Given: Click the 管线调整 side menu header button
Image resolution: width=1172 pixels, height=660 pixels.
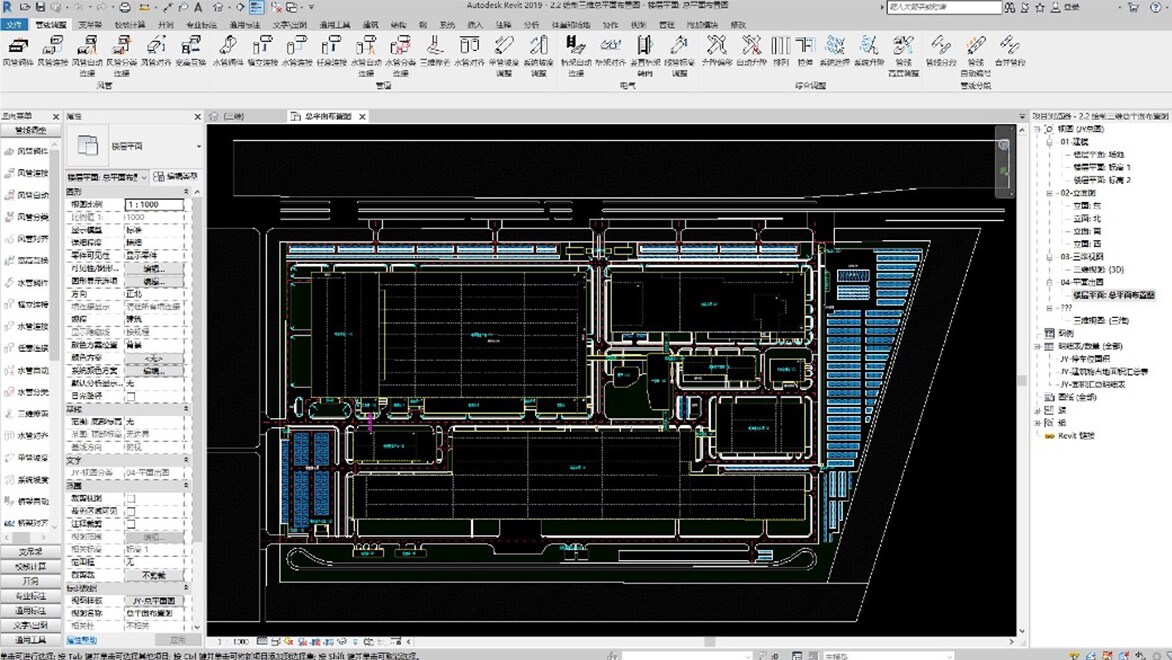Looking at the screenshot, I should 30,130.
